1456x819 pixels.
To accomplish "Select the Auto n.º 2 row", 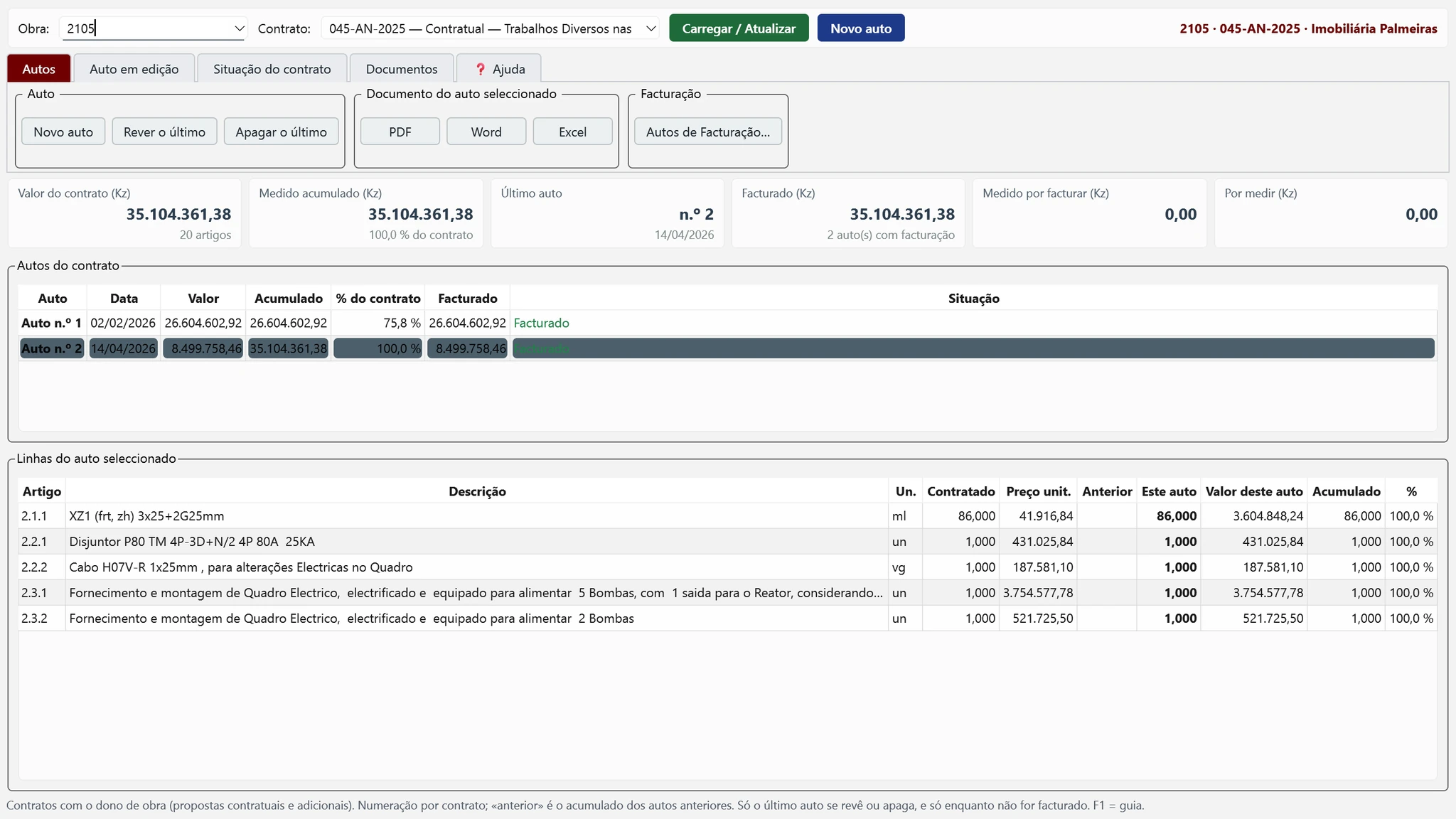I will pyautogui.click(x=727, y=348).
